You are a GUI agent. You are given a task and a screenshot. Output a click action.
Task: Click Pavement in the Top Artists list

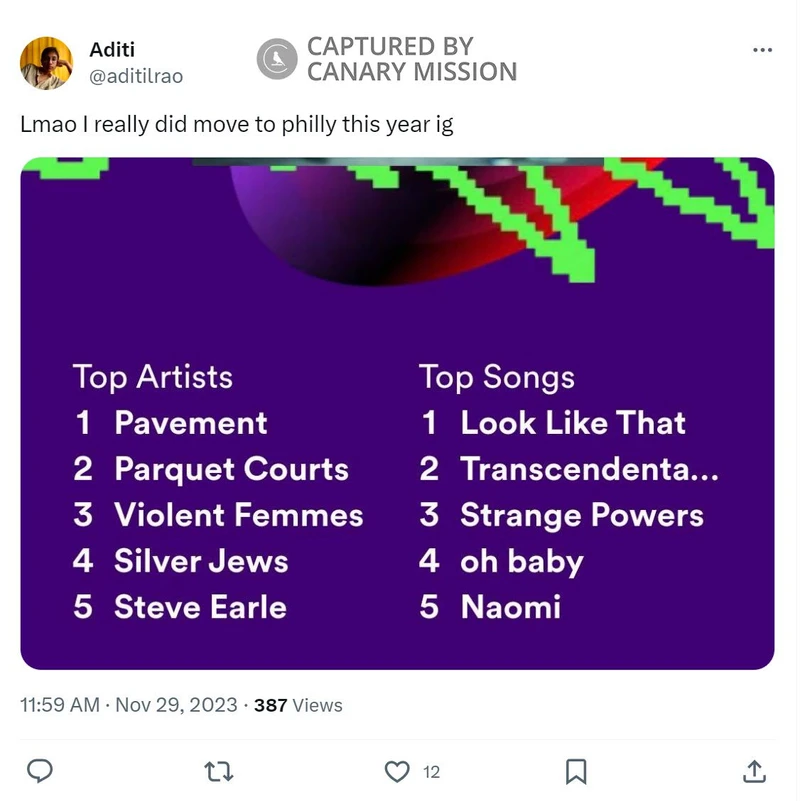click(x=191, y=423)
